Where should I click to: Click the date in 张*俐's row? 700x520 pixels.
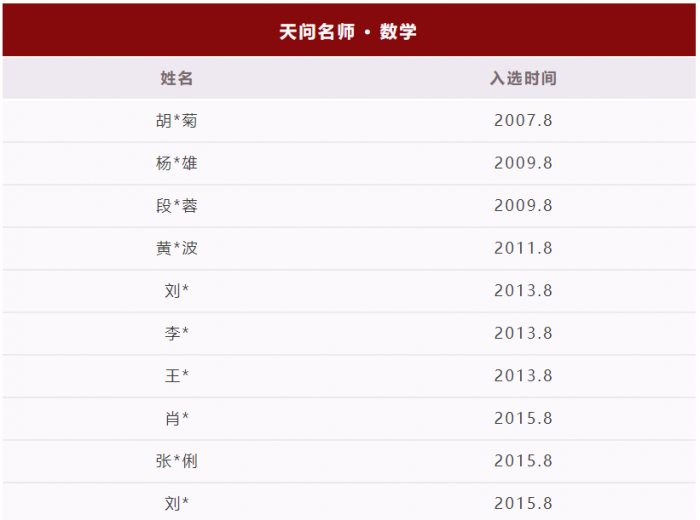tap(523, 461)
